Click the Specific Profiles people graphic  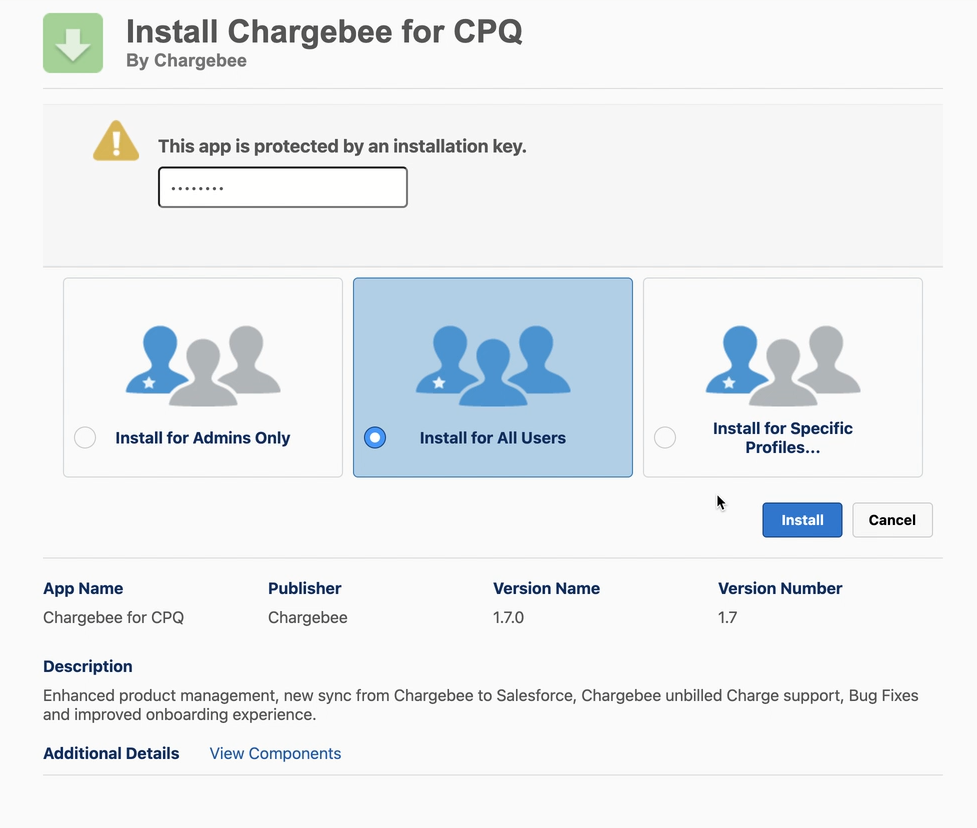tap(783, 365)
